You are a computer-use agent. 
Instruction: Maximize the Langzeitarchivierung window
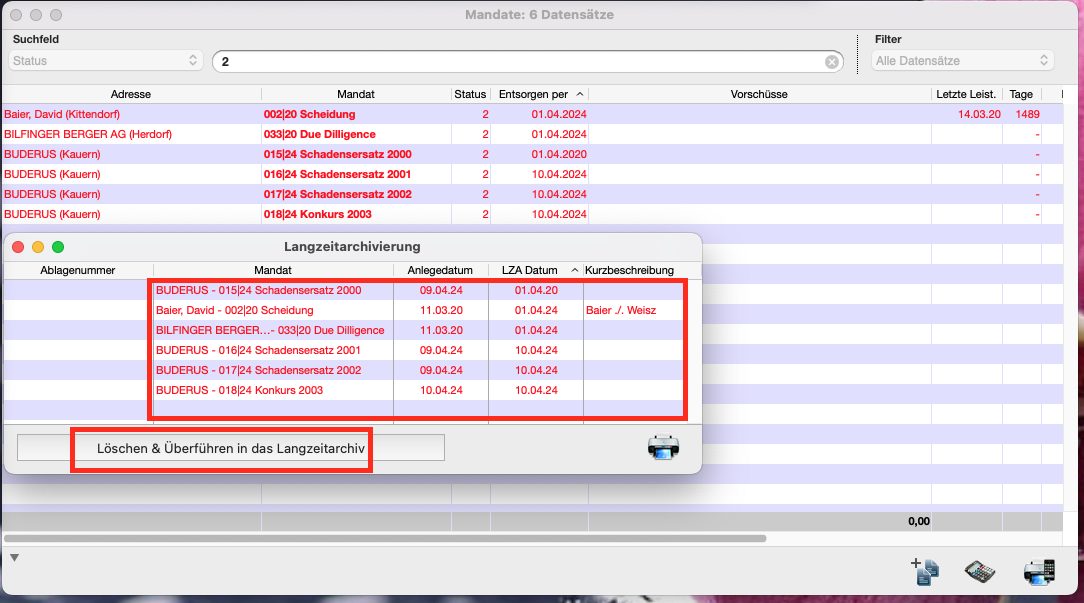[x=58, y=247]
